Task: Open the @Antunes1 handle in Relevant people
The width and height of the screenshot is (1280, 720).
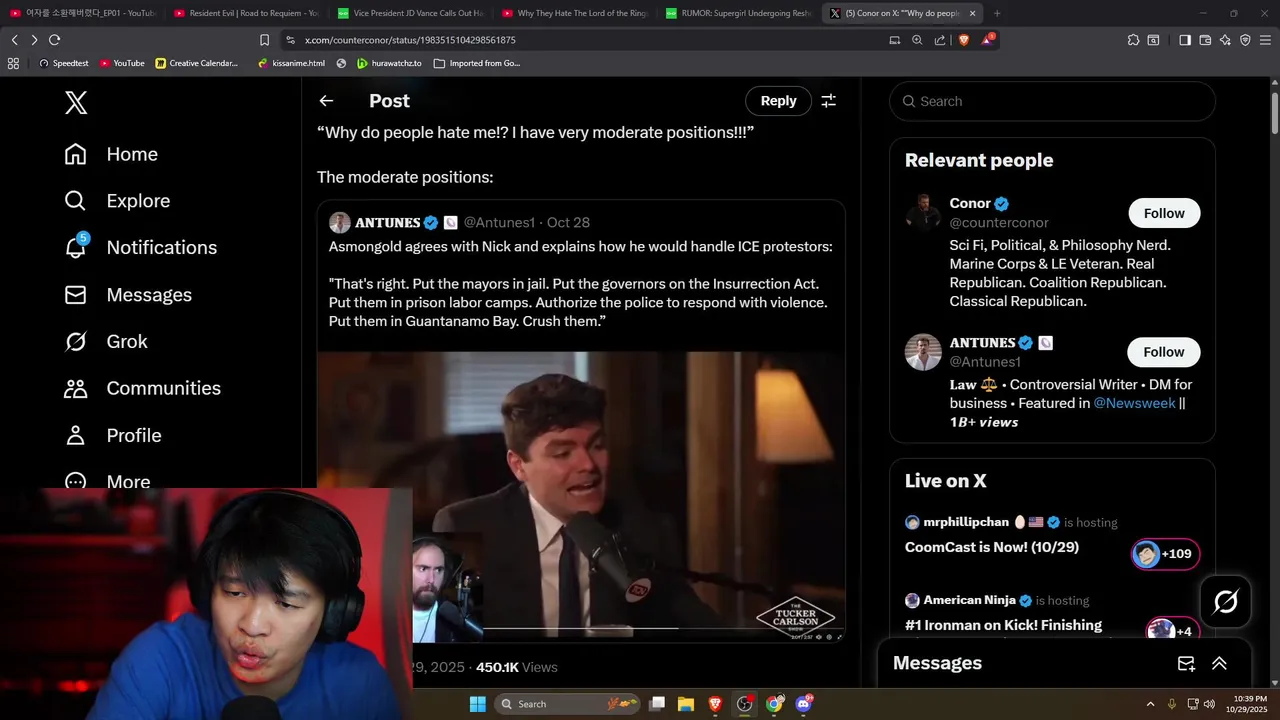Action: pyautogui.click(x=985, y=362)
